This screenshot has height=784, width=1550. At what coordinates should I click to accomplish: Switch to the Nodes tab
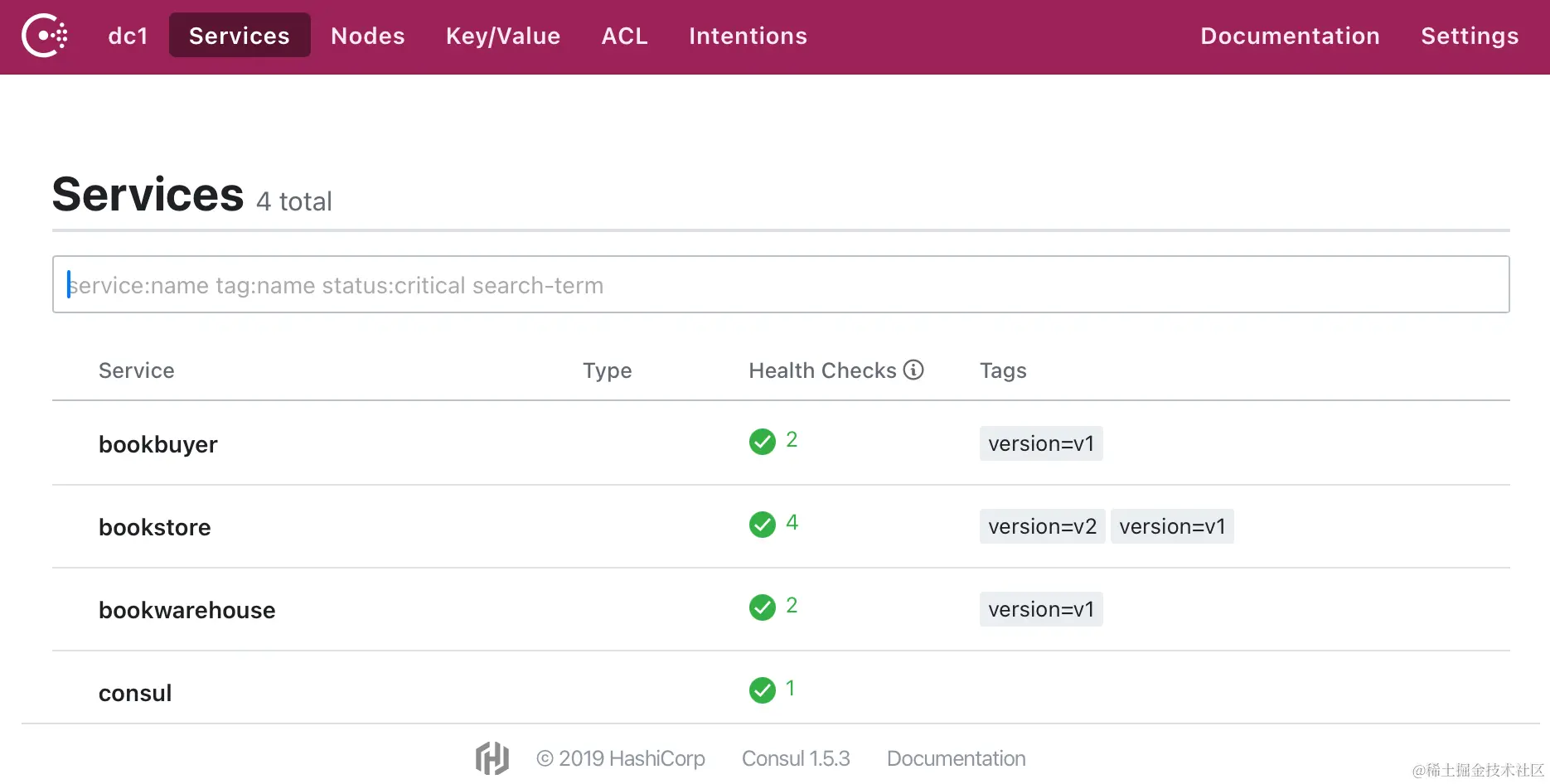(x=367, y=36)
